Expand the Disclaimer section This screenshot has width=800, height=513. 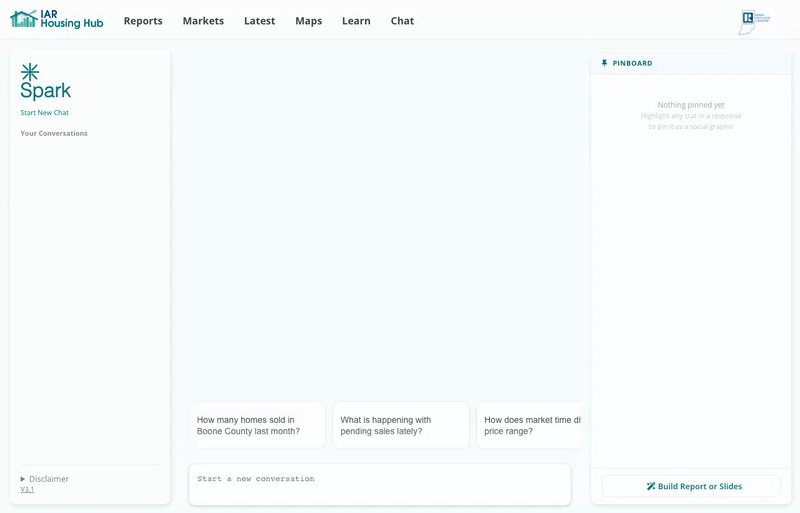(44, 479)
